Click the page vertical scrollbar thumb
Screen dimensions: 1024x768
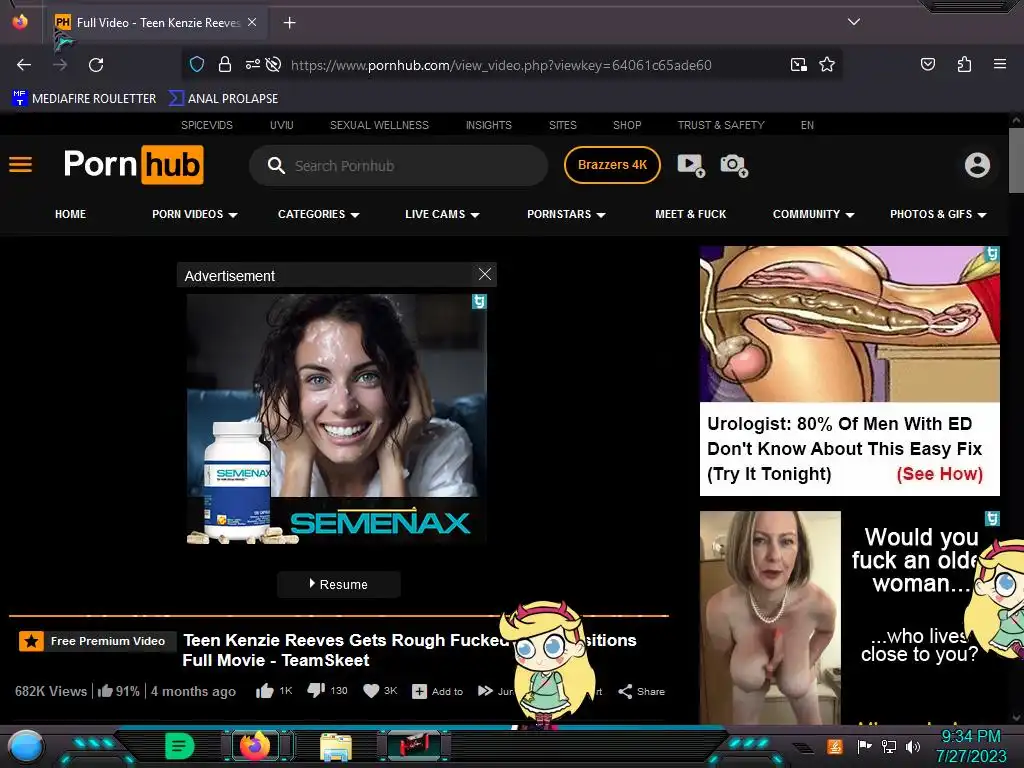click(1016, 160)
